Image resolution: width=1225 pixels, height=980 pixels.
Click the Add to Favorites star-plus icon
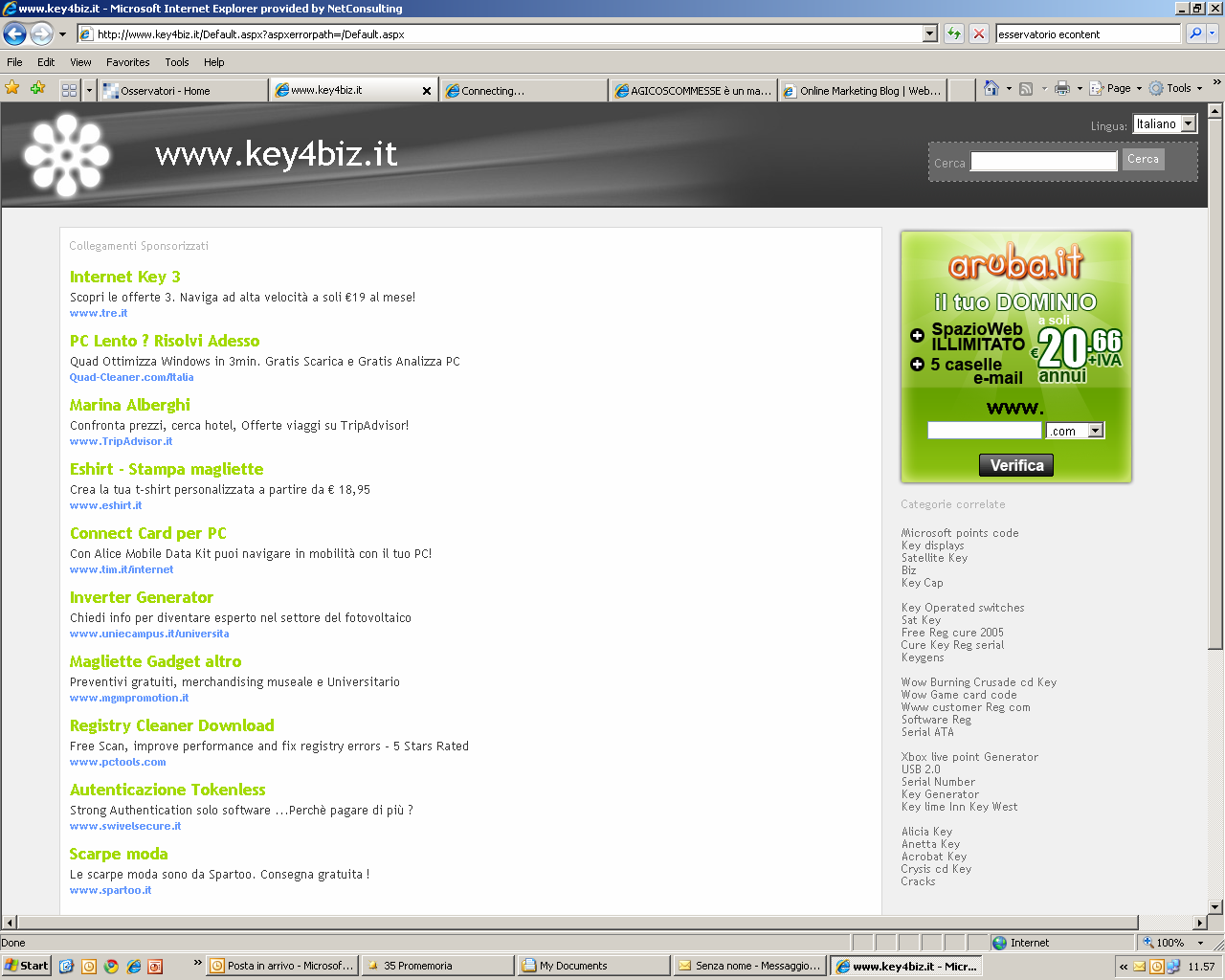coord(38,88)
